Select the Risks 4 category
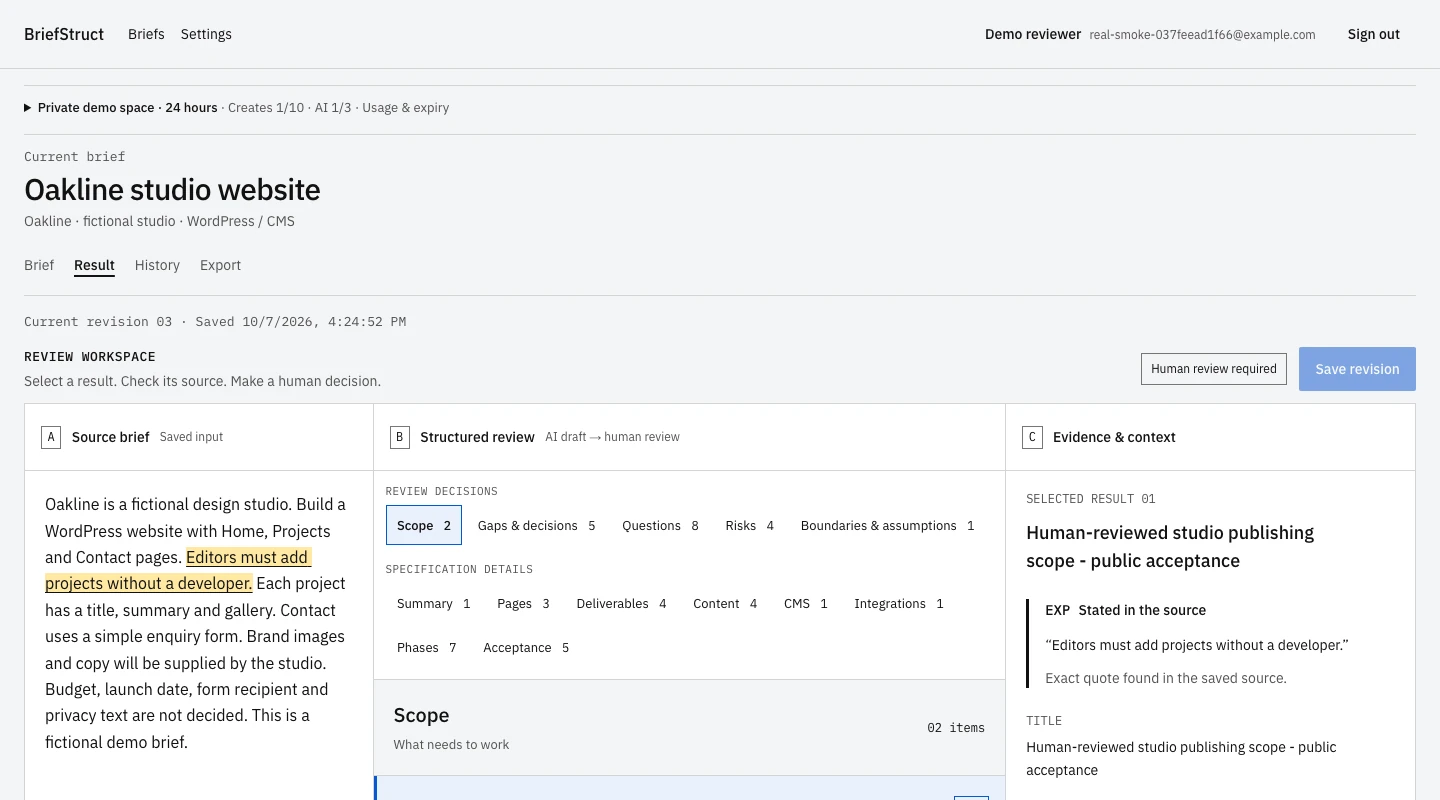This screenshot has width=1440, height=800. click(750, 525)
